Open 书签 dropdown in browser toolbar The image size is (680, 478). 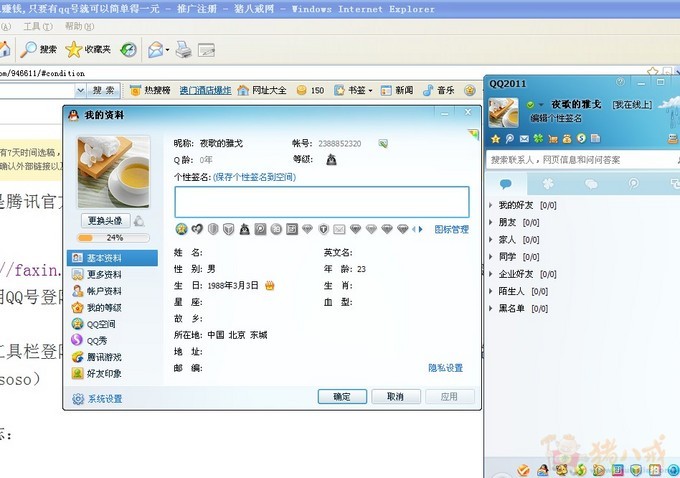pos(353,90)
